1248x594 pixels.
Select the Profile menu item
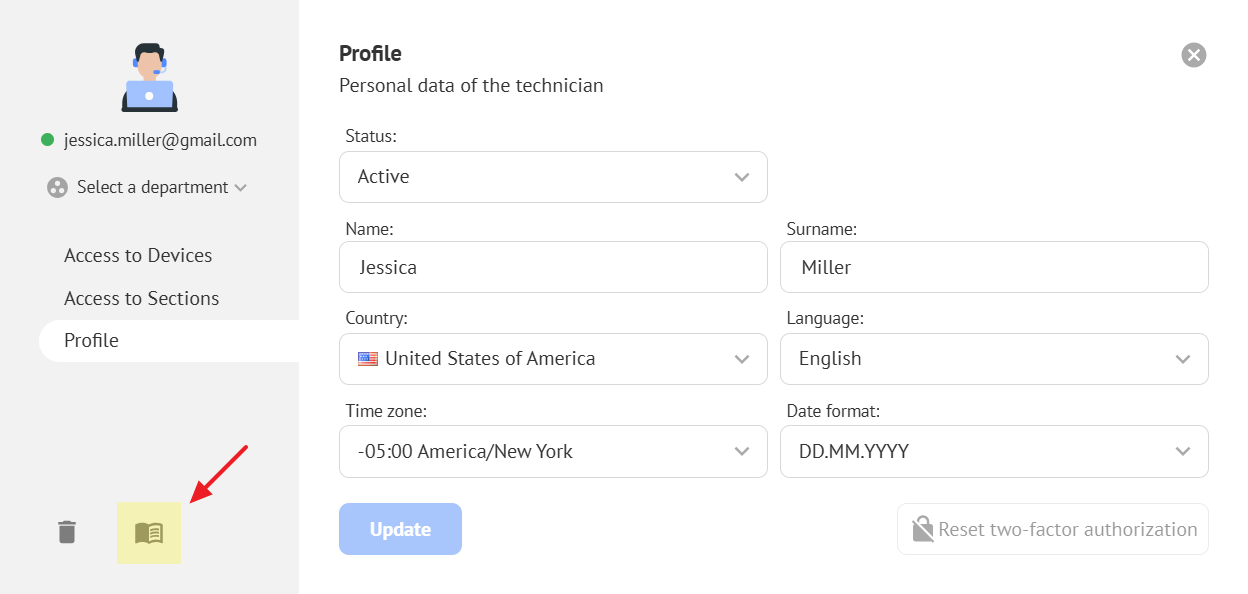point(91,340)
